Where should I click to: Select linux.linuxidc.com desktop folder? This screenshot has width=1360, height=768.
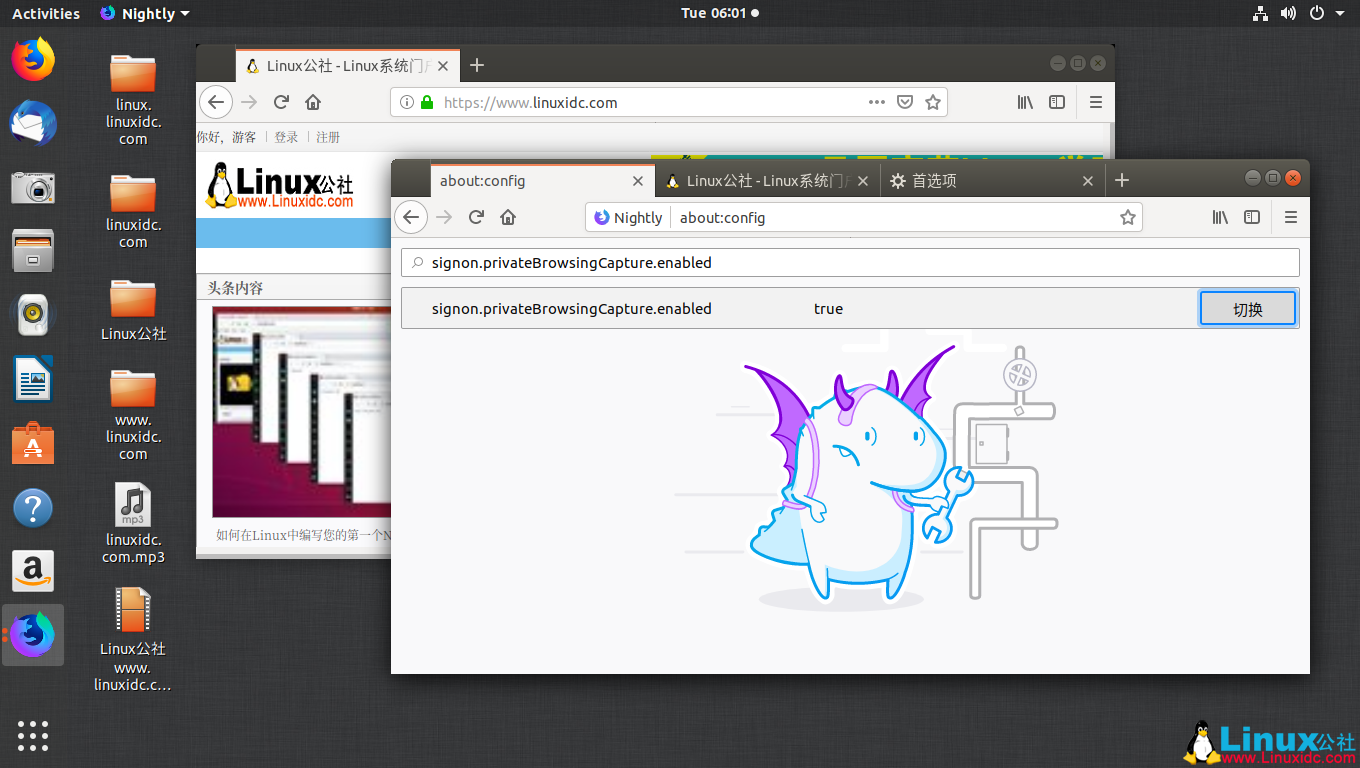pos(133,100)
